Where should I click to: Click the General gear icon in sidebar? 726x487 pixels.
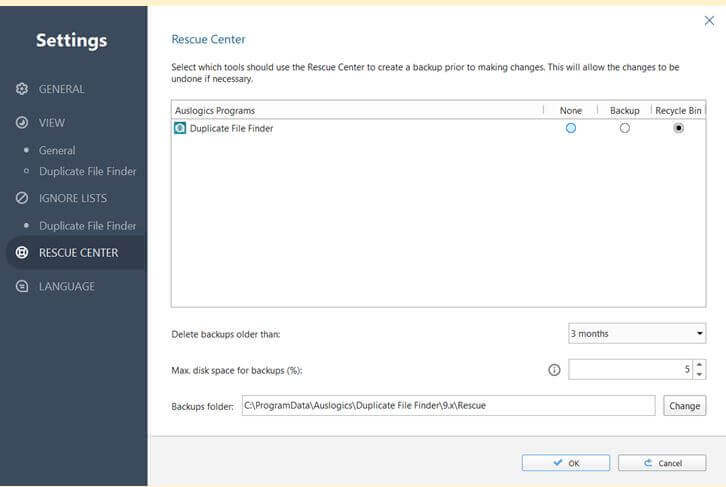[22, 89]
